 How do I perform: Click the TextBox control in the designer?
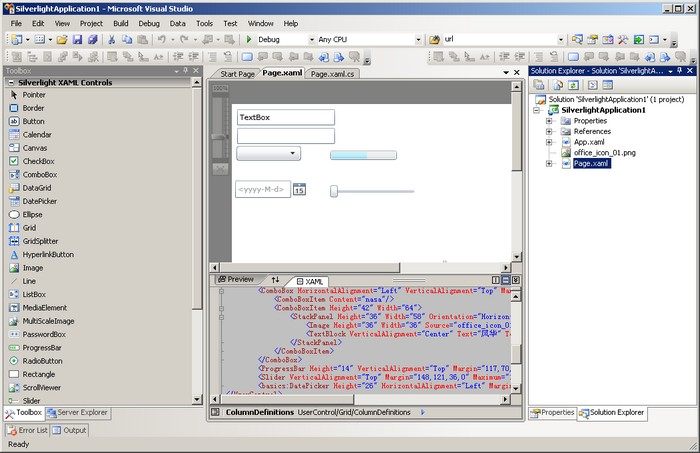pyautogui.click(x=286, y=117)
